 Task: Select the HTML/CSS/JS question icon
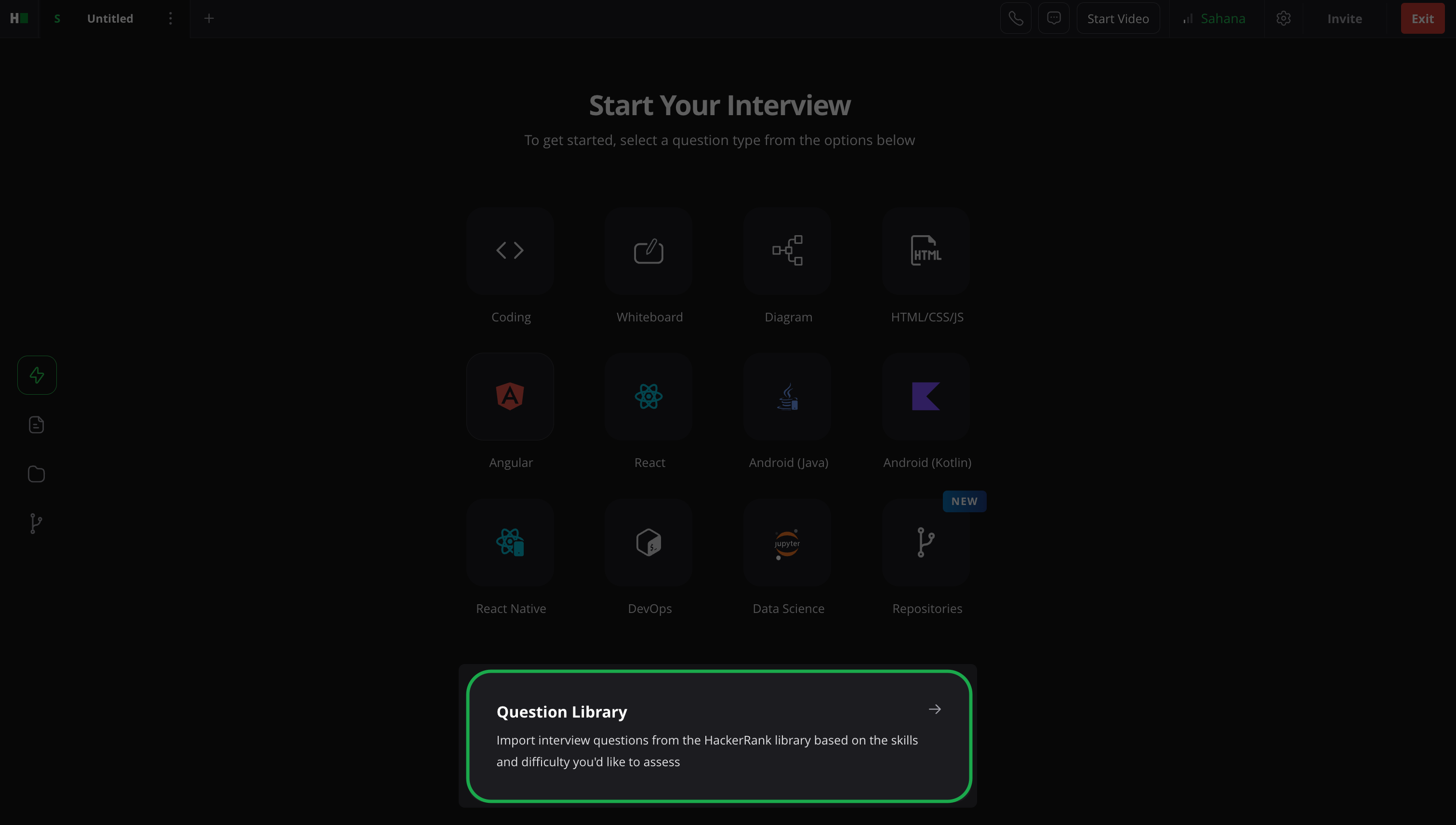point(926,251)
